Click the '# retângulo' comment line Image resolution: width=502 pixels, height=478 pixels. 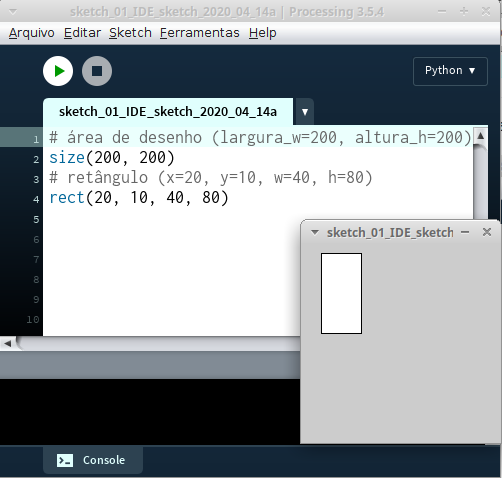pyautogui.click(x=211, y=178)
